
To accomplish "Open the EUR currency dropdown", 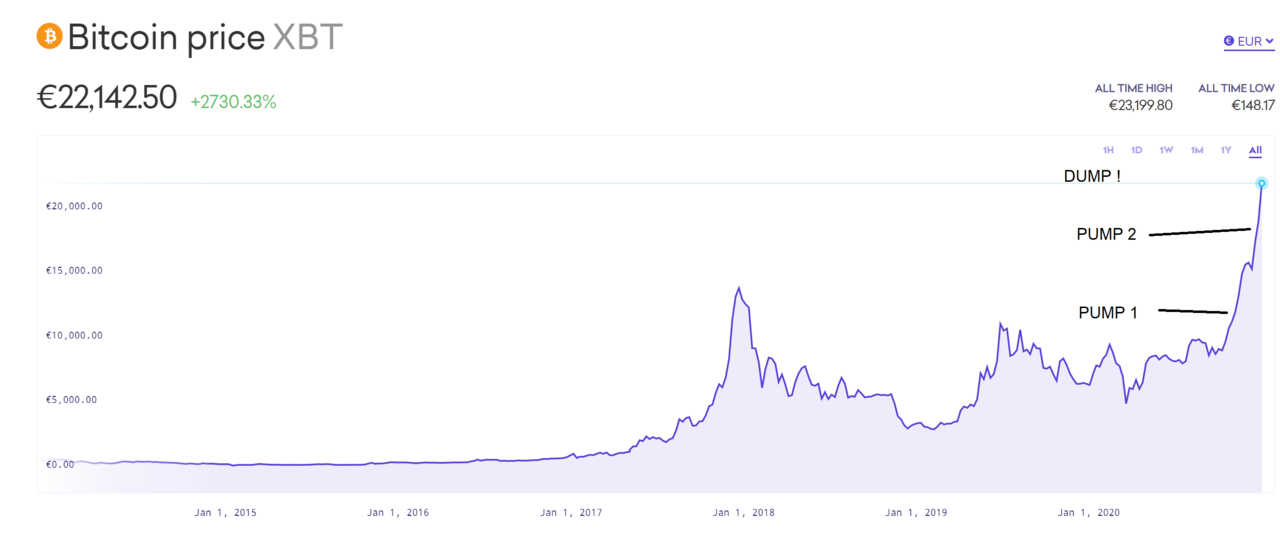I will [x=1248, y=41].
